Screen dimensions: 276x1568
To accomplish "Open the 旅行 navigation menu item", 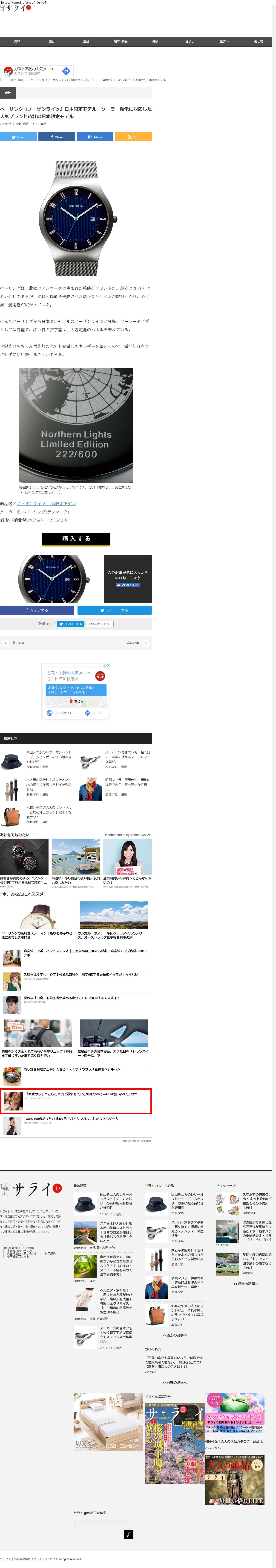I will [52, 41].
